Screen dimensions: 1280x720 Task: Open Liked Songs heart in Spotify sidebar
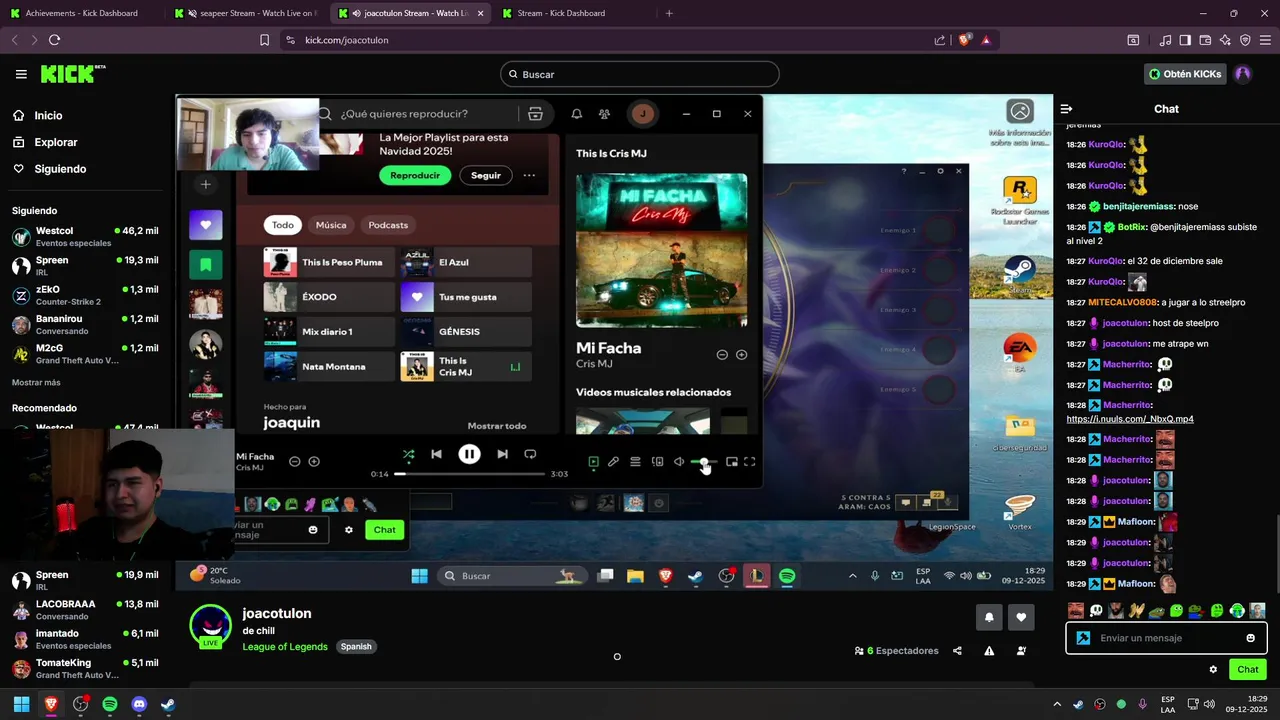pyautogui.click(x=206, y=225)
